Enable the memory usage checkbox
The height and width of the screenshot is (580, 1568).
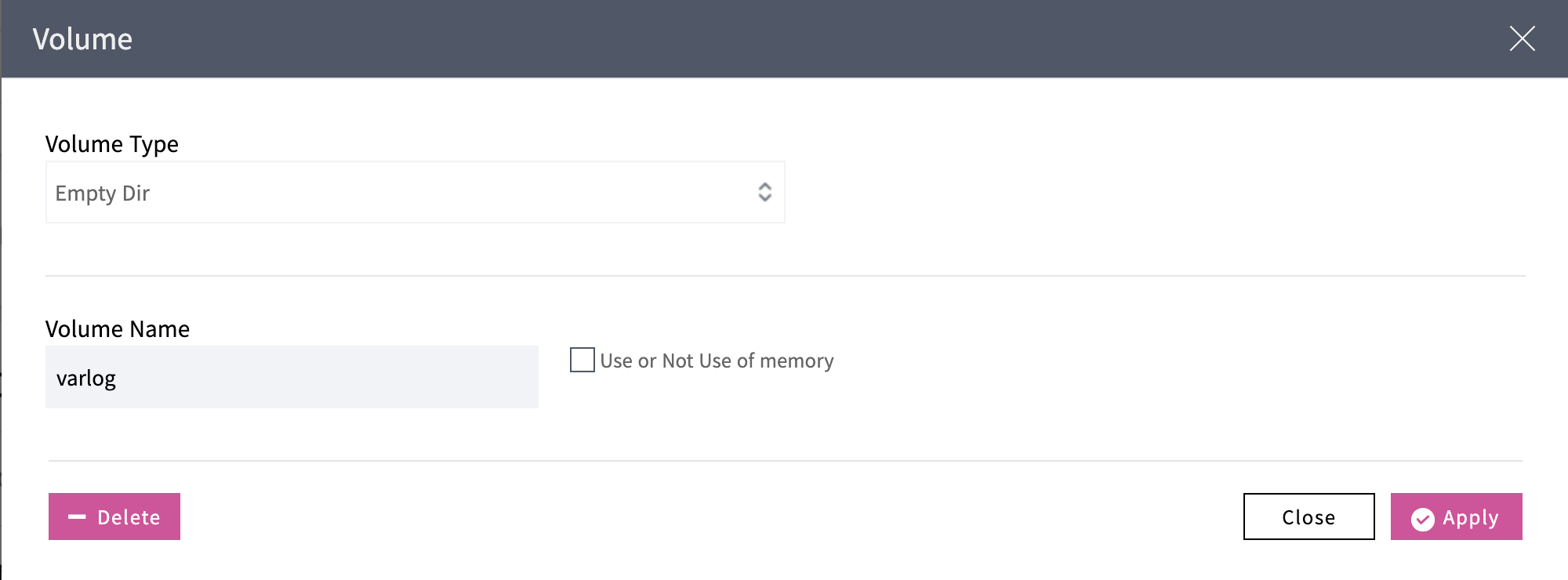[x=582, y=360]
